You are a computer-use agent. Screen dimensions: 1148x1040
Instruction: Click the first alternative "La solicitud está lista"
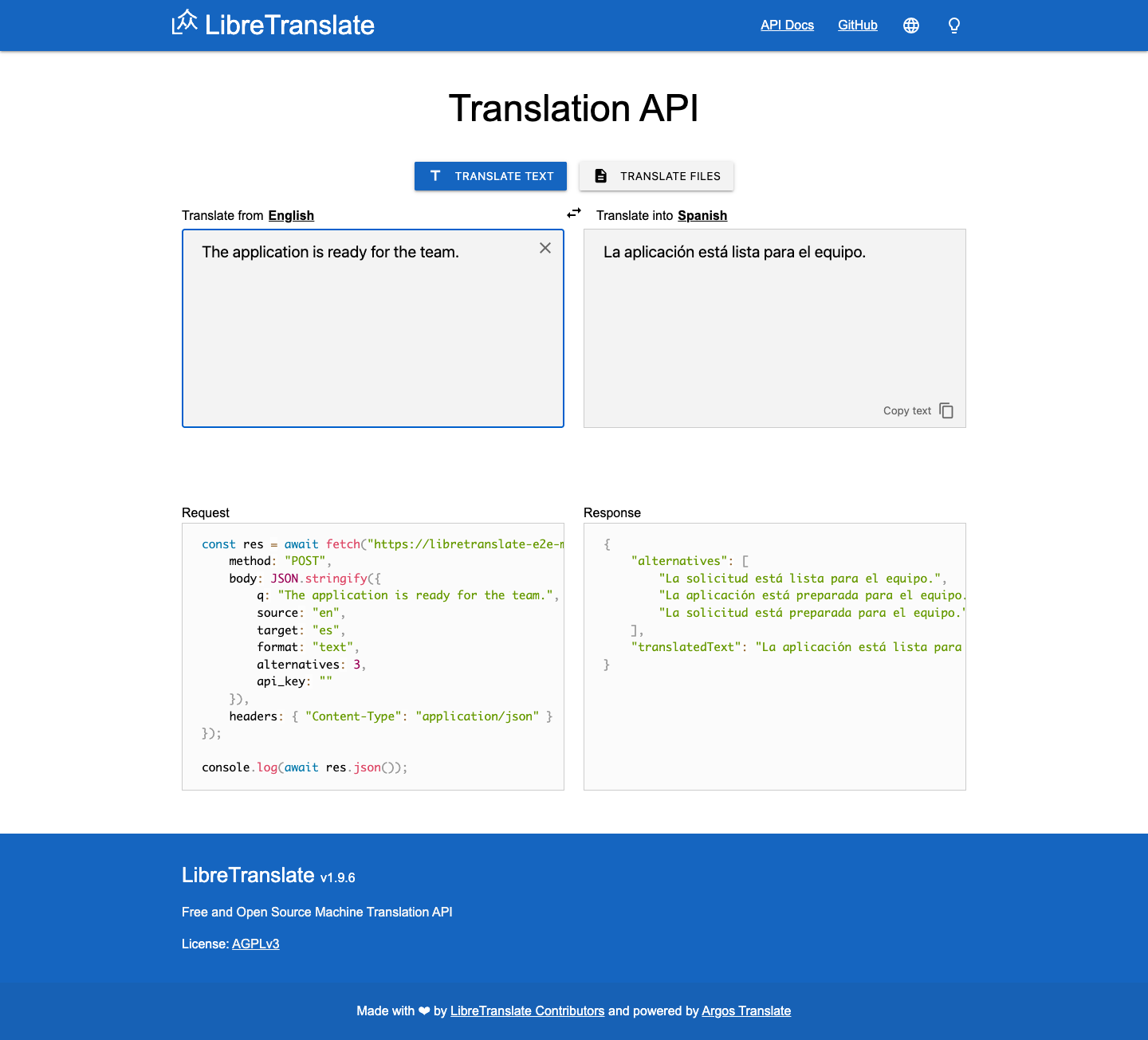pos(802,579)
